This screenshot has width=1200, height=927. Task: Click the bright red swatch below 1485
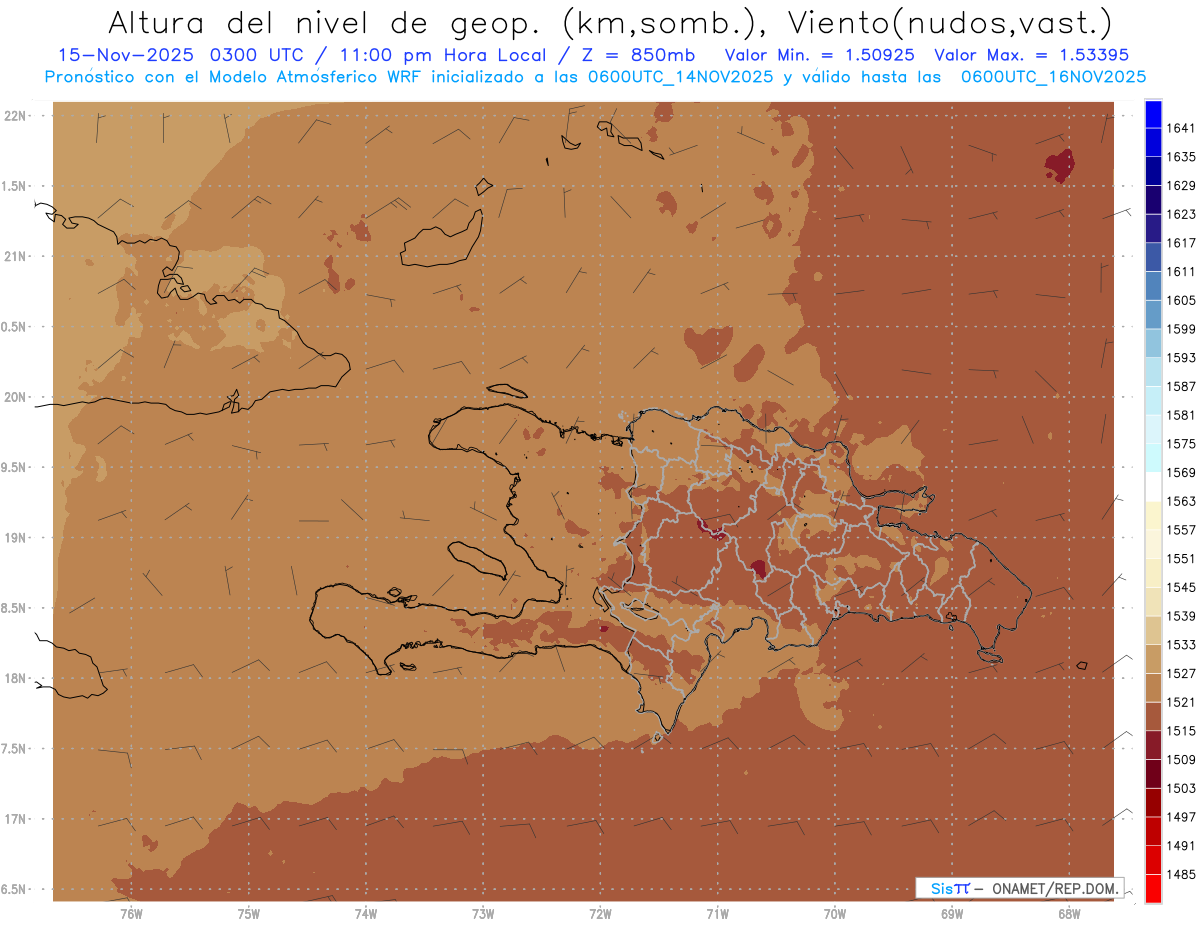click(1153, 889)
